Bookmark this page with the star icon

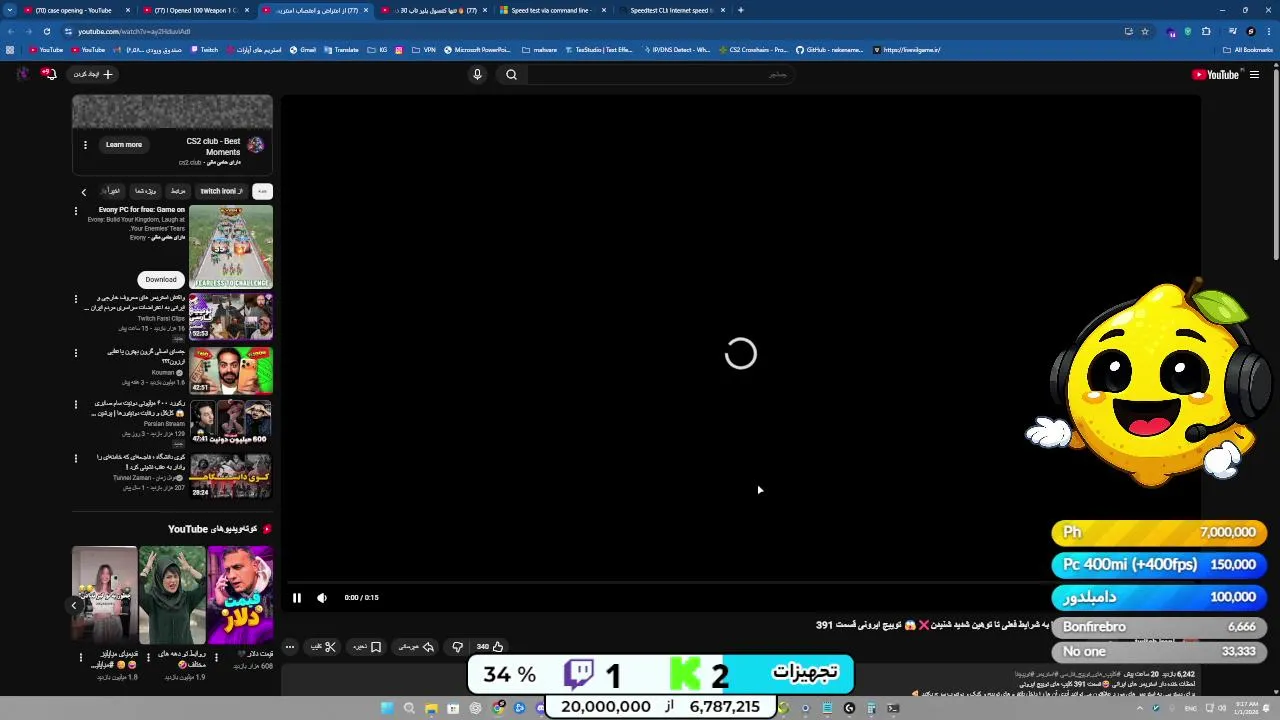1145,31
